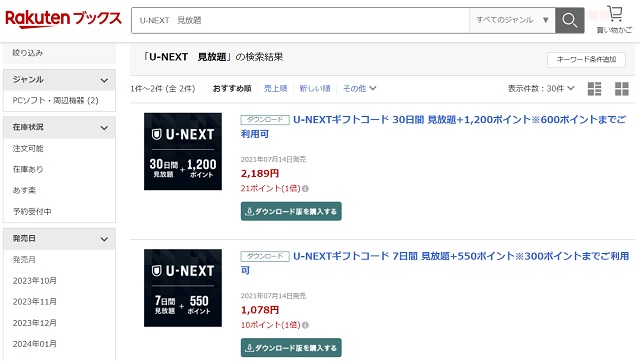Image resolution: width=640 pixels, height=361 pixels.
Task: Click the 発売月 label in sidebar
Action: [24, 259]
